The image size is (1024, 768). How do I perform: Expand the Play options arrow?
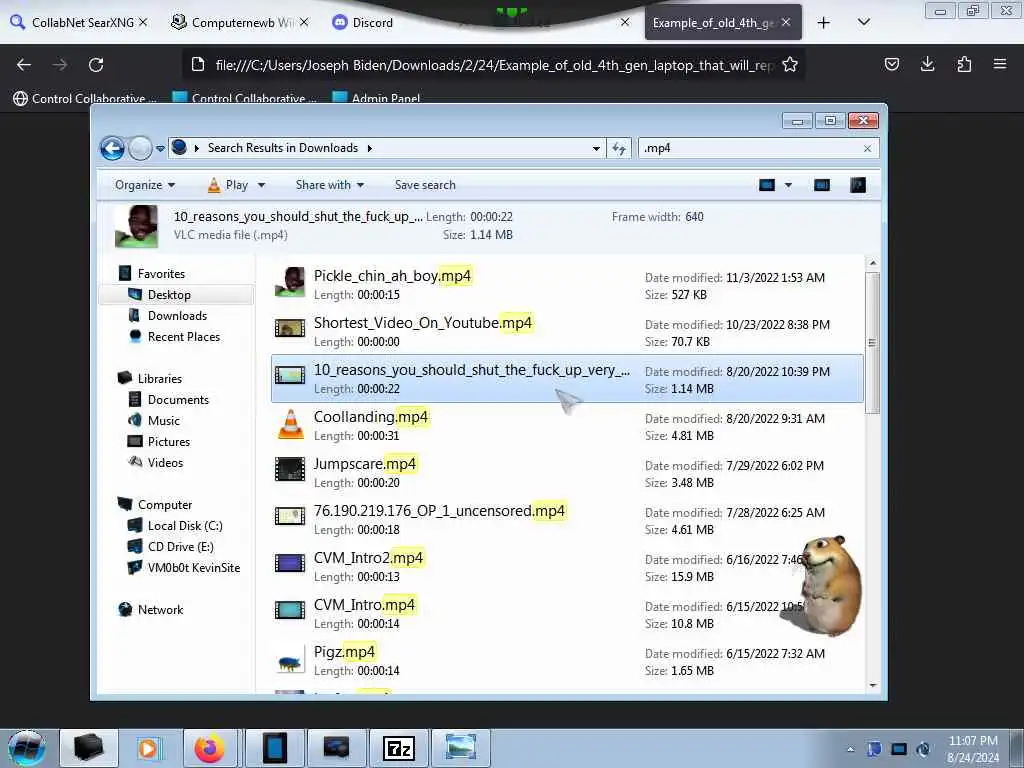pyautogui.click(x=261, y=185)
